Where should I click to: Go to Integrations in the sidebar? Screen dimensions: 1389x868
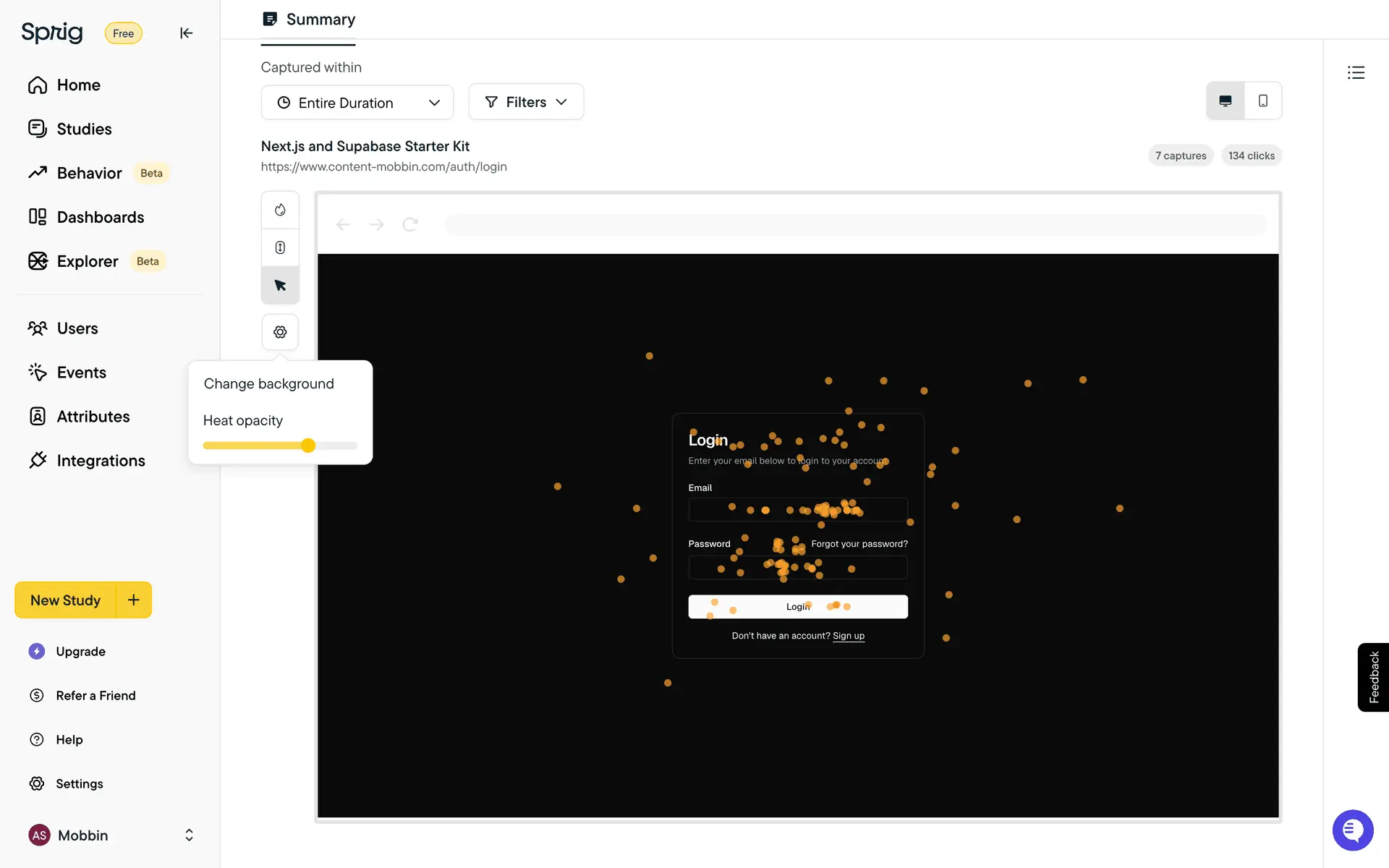[x=101, y=461]
